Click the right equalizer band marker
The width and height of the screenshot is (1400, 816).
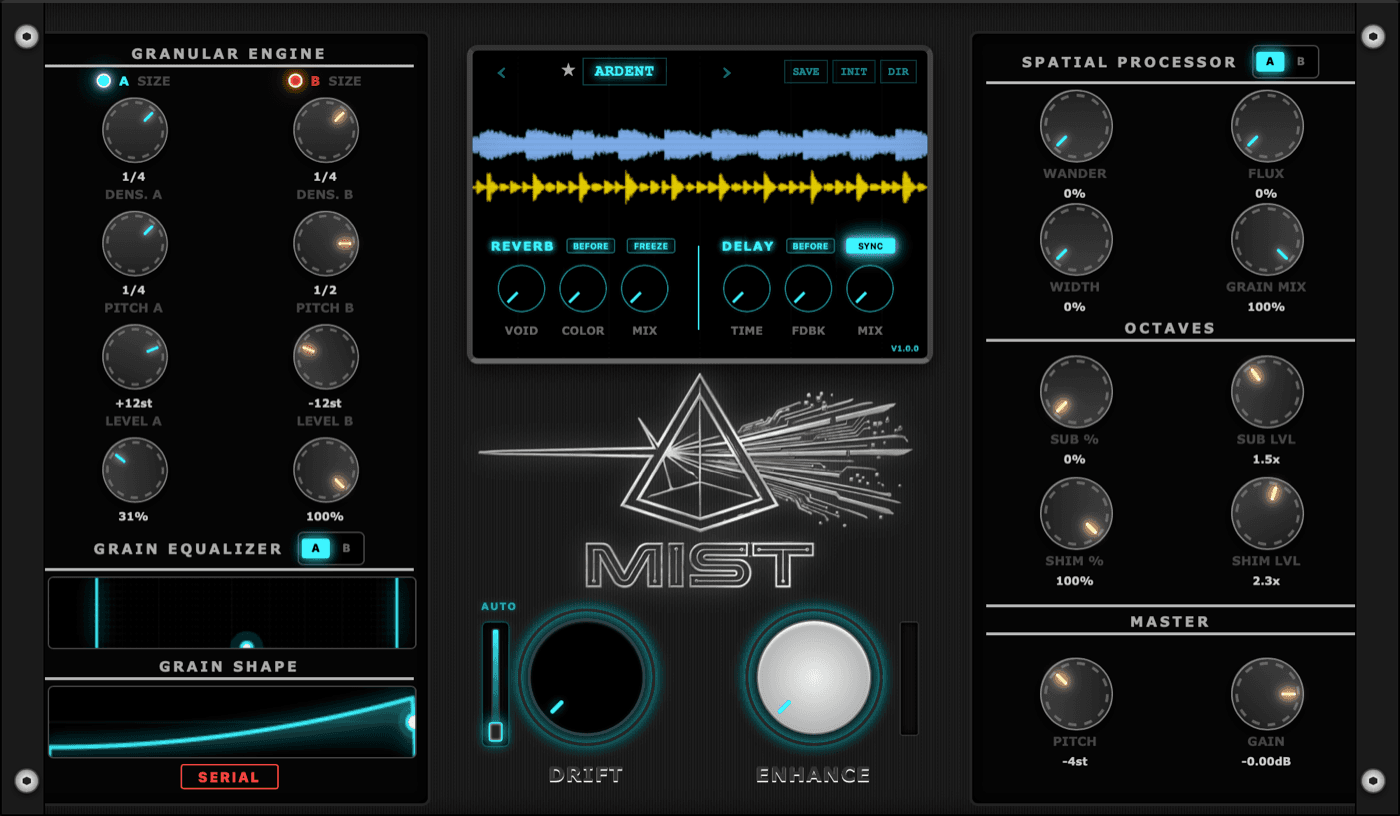point(397,612)
